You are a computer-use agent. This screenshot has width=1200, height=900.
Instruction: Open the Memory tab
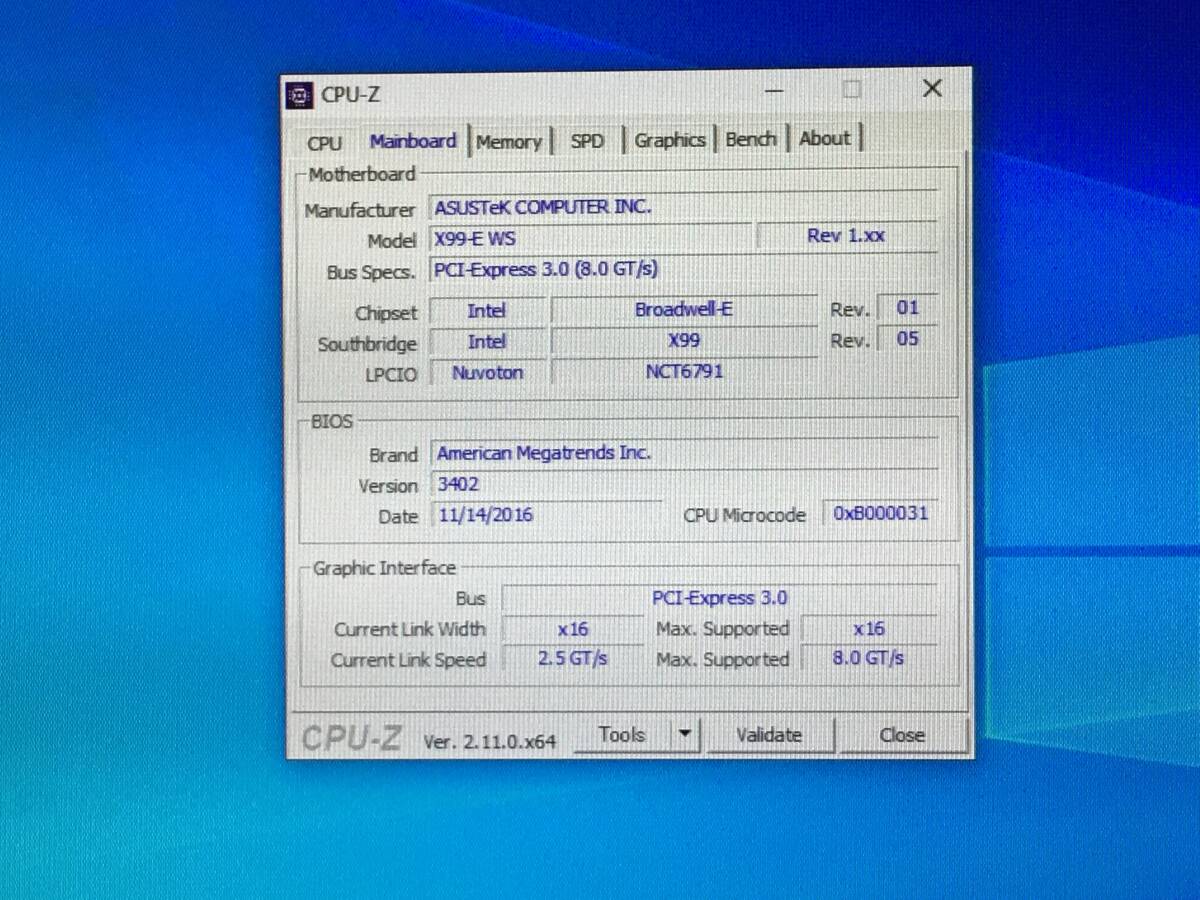click(509, 142)
